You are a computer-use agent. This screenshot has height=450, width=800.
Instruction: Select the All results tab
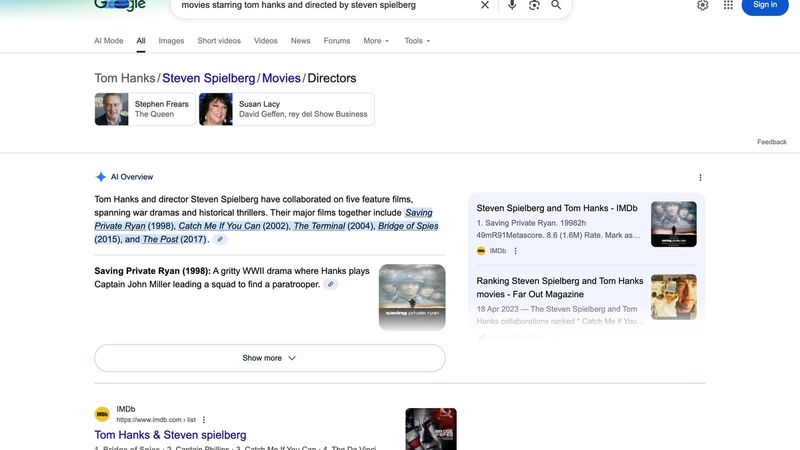141,41
